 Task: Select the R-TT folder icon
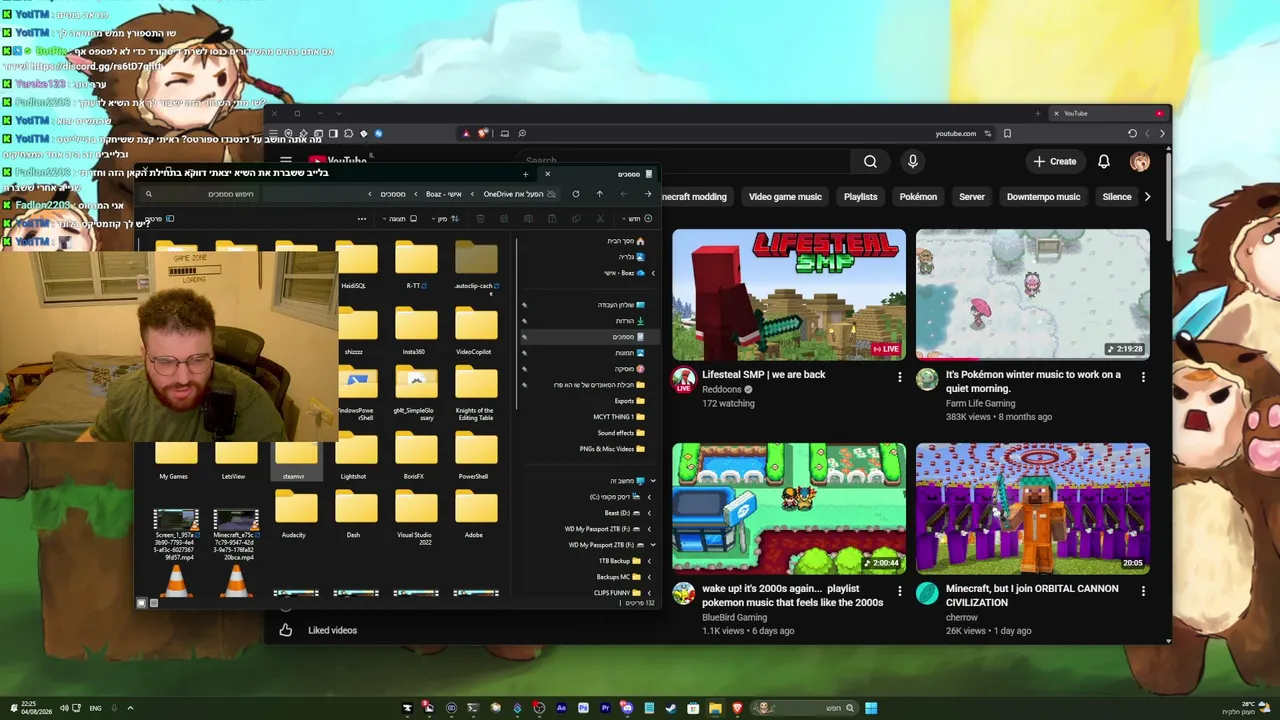[x=416, y=258]
